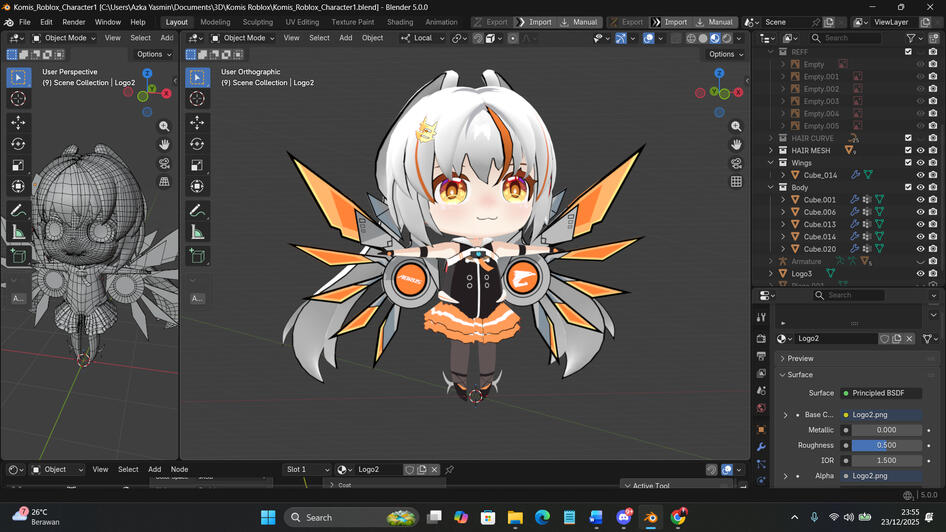This screenshot has height=532, width=946.
Task: Uncheck the HAIR MESH collection checkbox
Action: 908,150
